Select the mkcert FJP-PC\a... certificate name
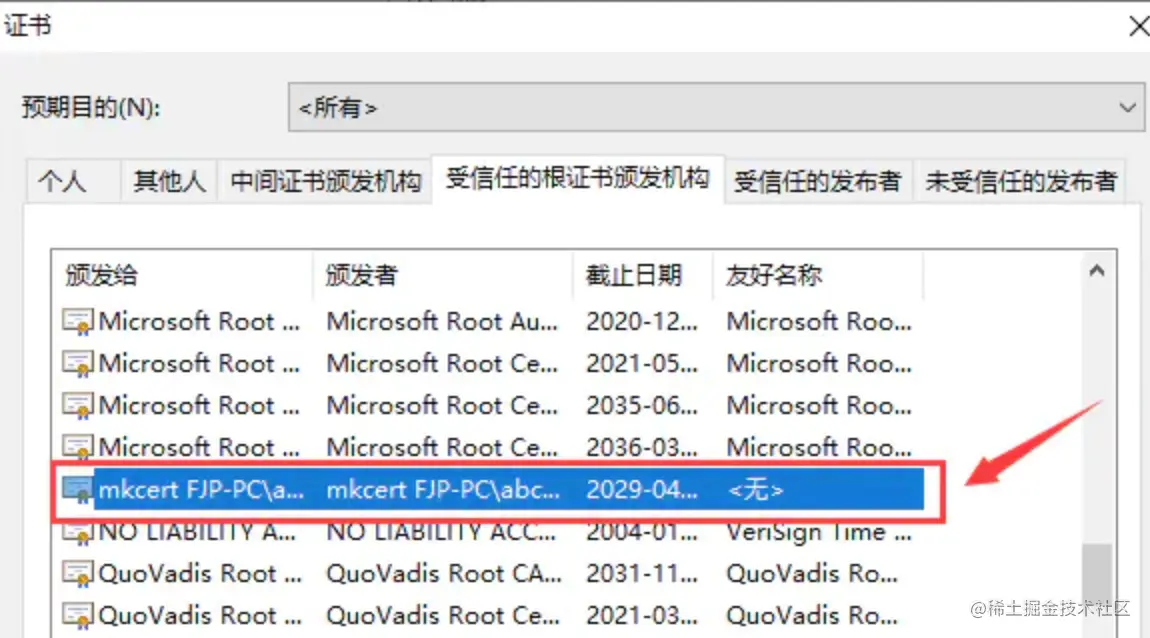The image size is (1150, 638). pyautogui.click(x=201, y=489)
